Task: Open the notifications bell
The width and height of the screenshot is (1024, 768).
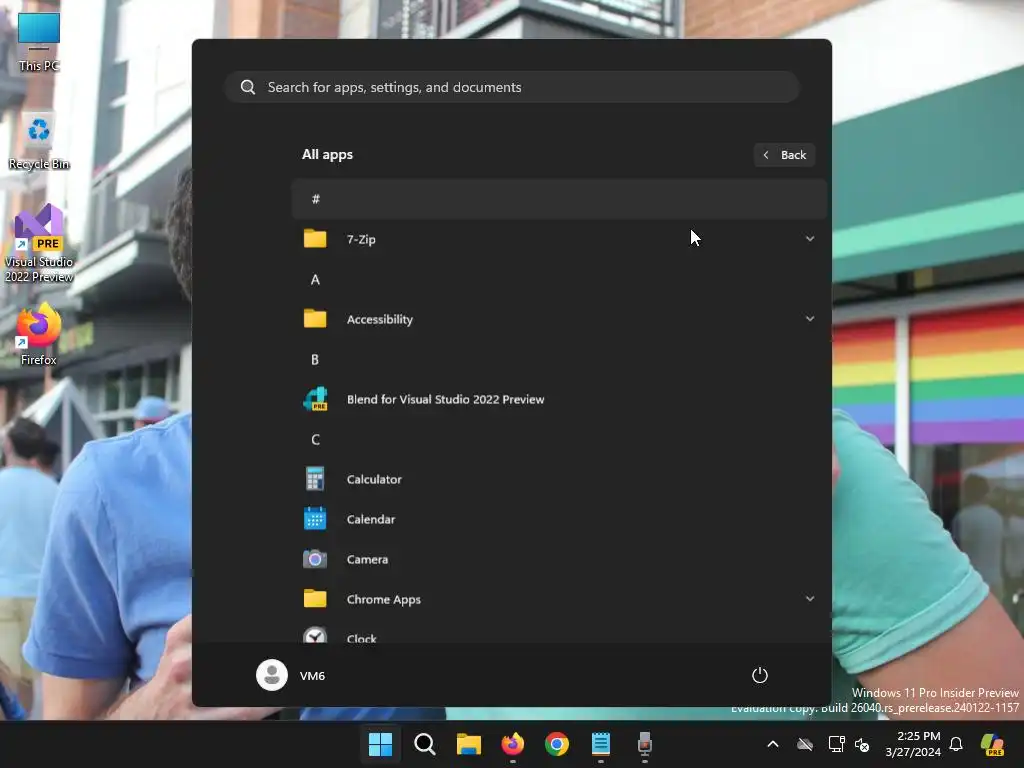Action: [956, 744]
